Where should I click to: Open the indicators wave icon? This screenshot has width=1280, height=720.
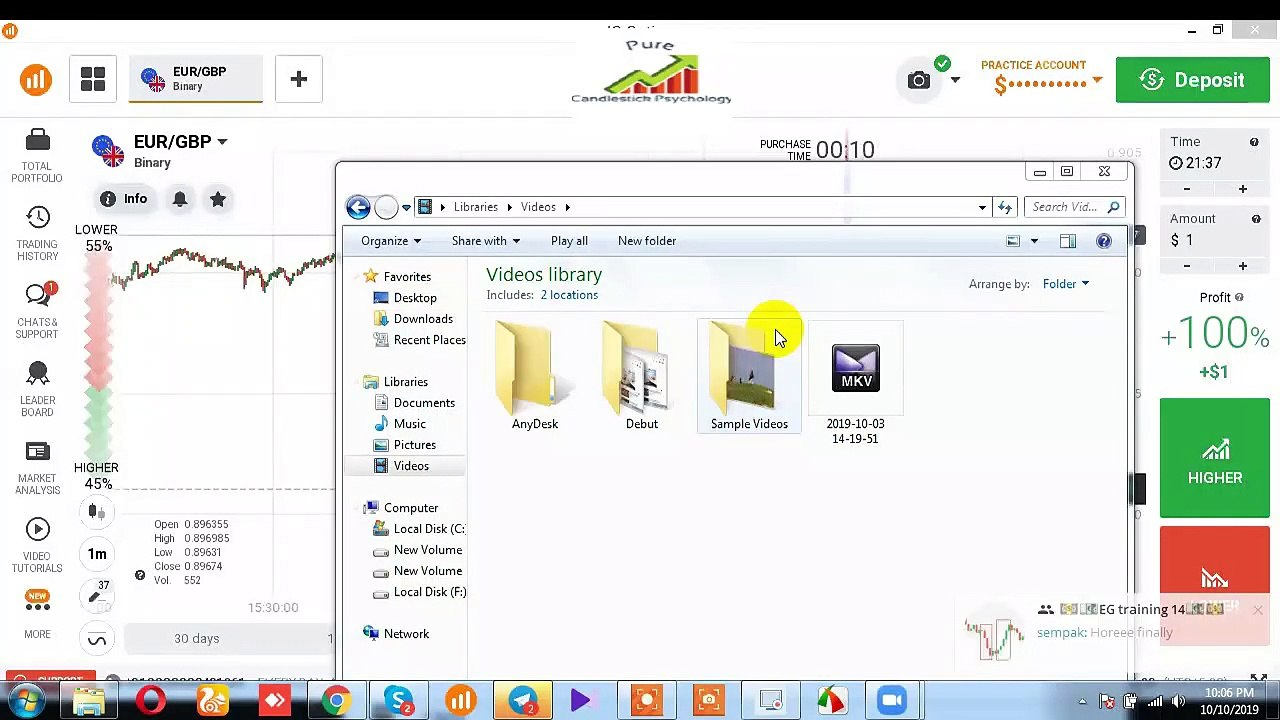(x=97, y=640)
